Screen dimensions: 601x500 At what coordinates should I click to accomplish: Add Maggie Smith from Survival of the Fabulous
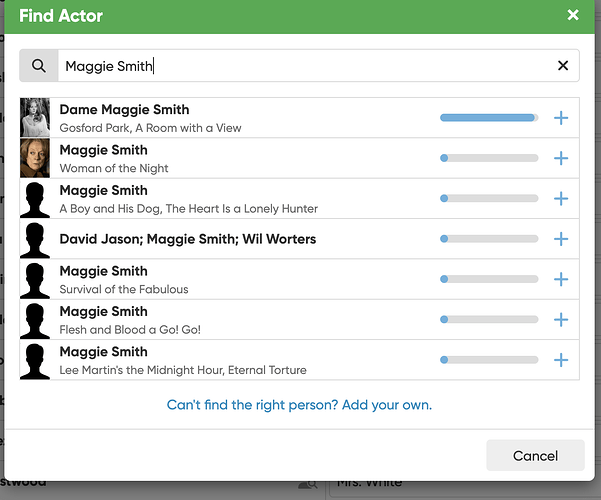pos(561,280)
